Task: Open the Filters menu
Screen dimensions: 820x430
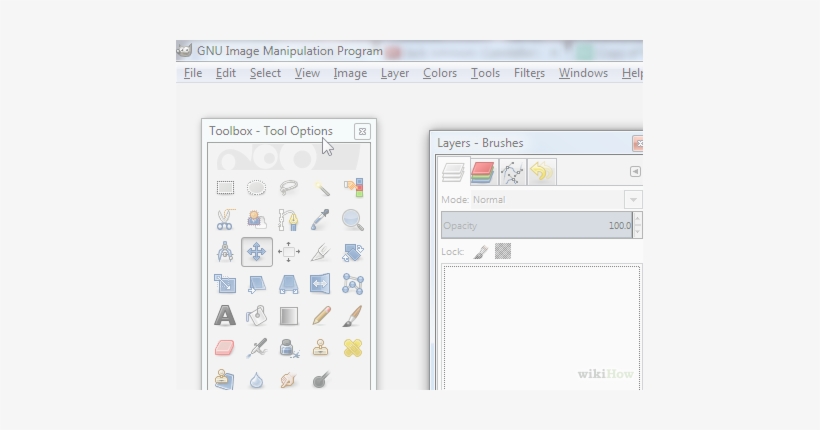Action: pyautogui.click(x=529, y=73)
